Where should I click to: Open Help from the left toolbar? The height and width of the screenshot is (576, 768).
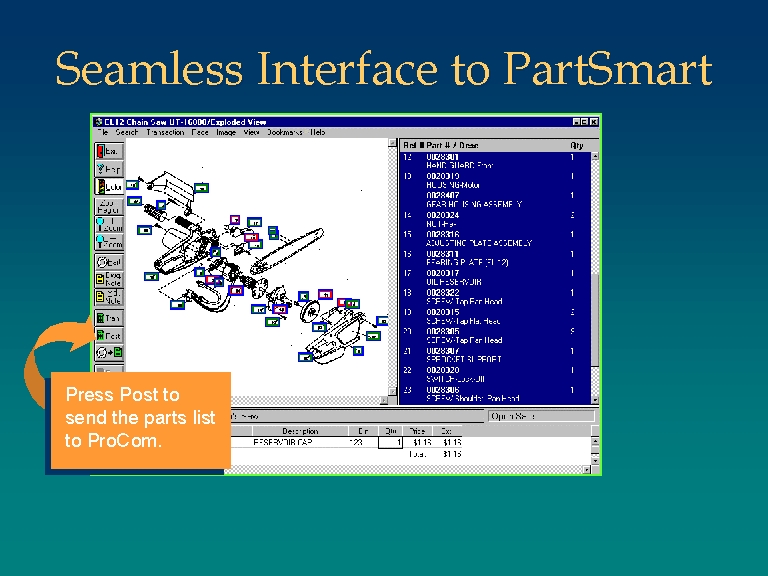click(x=109, y=169)
